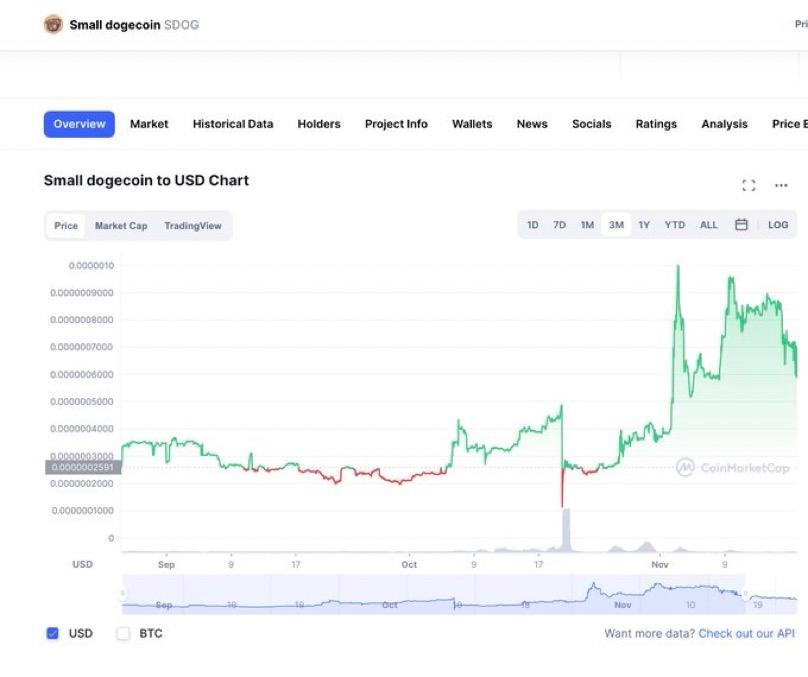Select the 1D timeframe button
The image size is (808, 677).
pyautogui.click(x=532, y=225)
